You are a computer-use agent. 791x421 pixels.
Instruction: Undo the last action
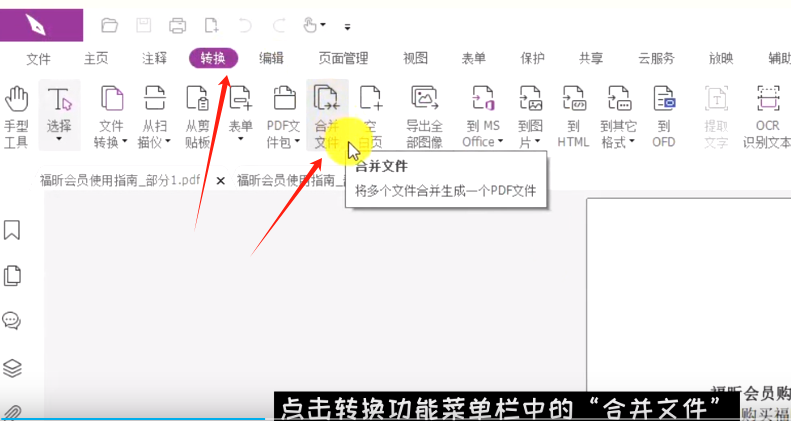point(245,25)
